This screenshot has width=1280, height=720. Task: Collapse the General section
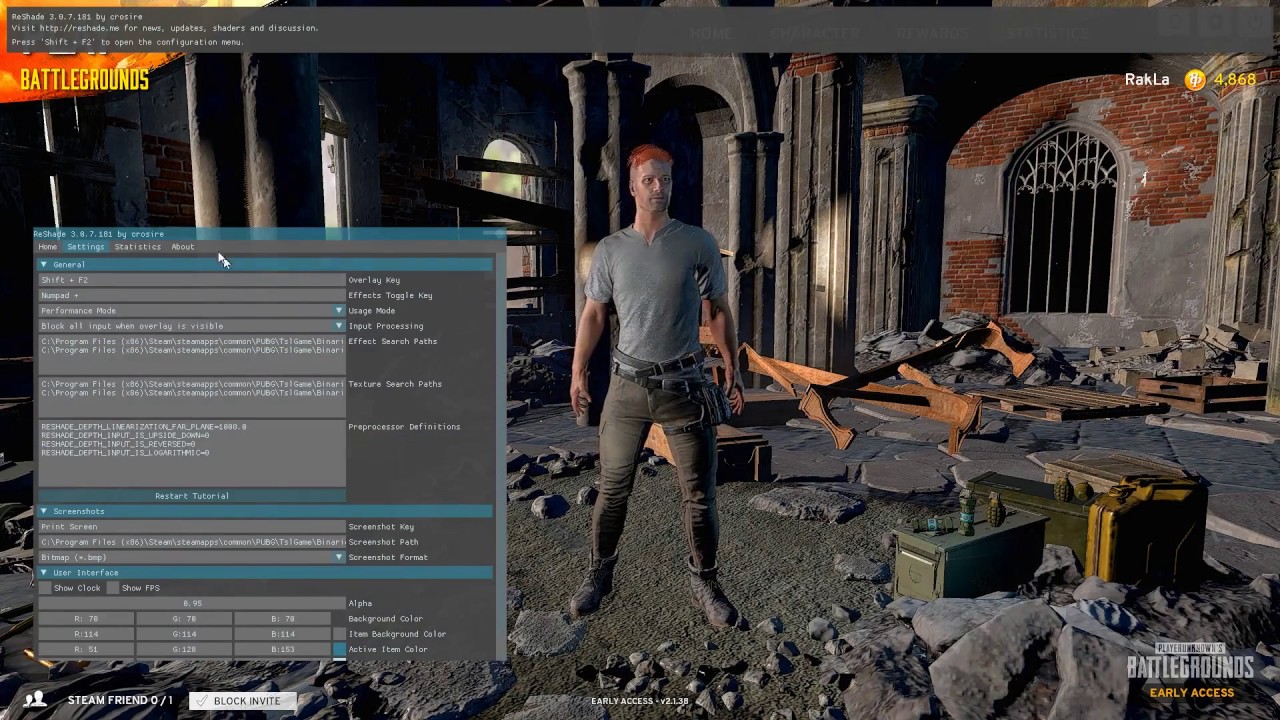265,265
